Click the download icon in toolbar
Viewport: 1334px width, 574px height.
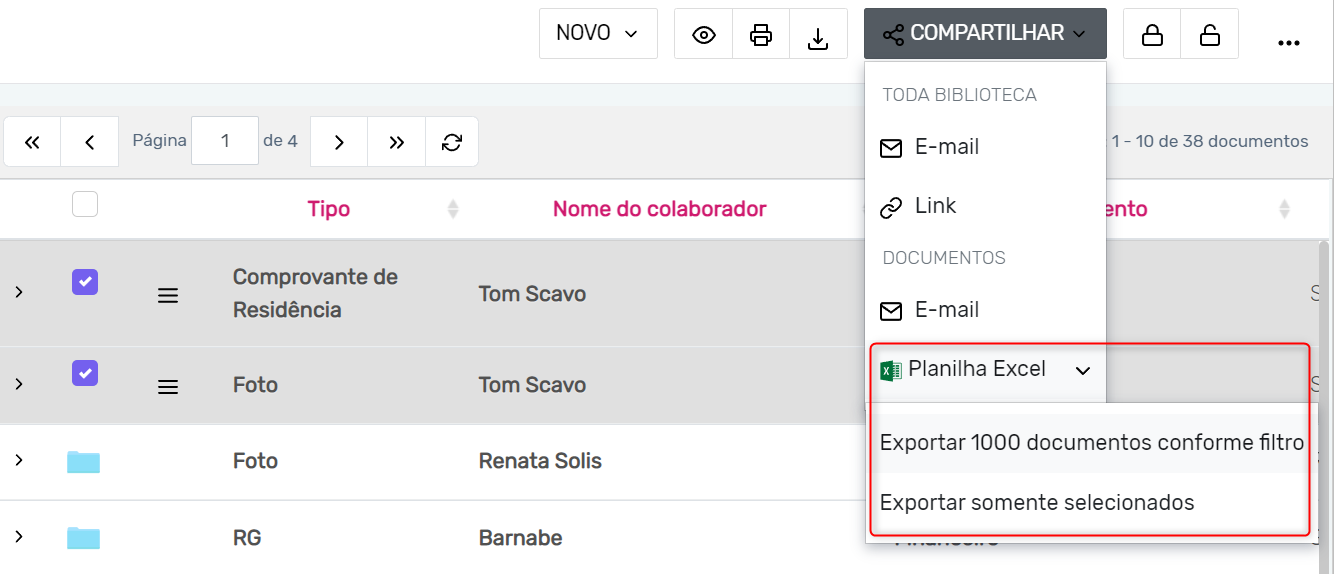click(x=818, y=35)
